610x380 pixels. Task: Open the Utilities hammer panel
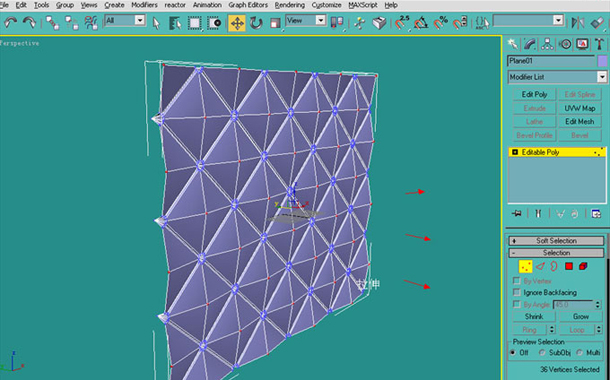click(x=599, y=44)
